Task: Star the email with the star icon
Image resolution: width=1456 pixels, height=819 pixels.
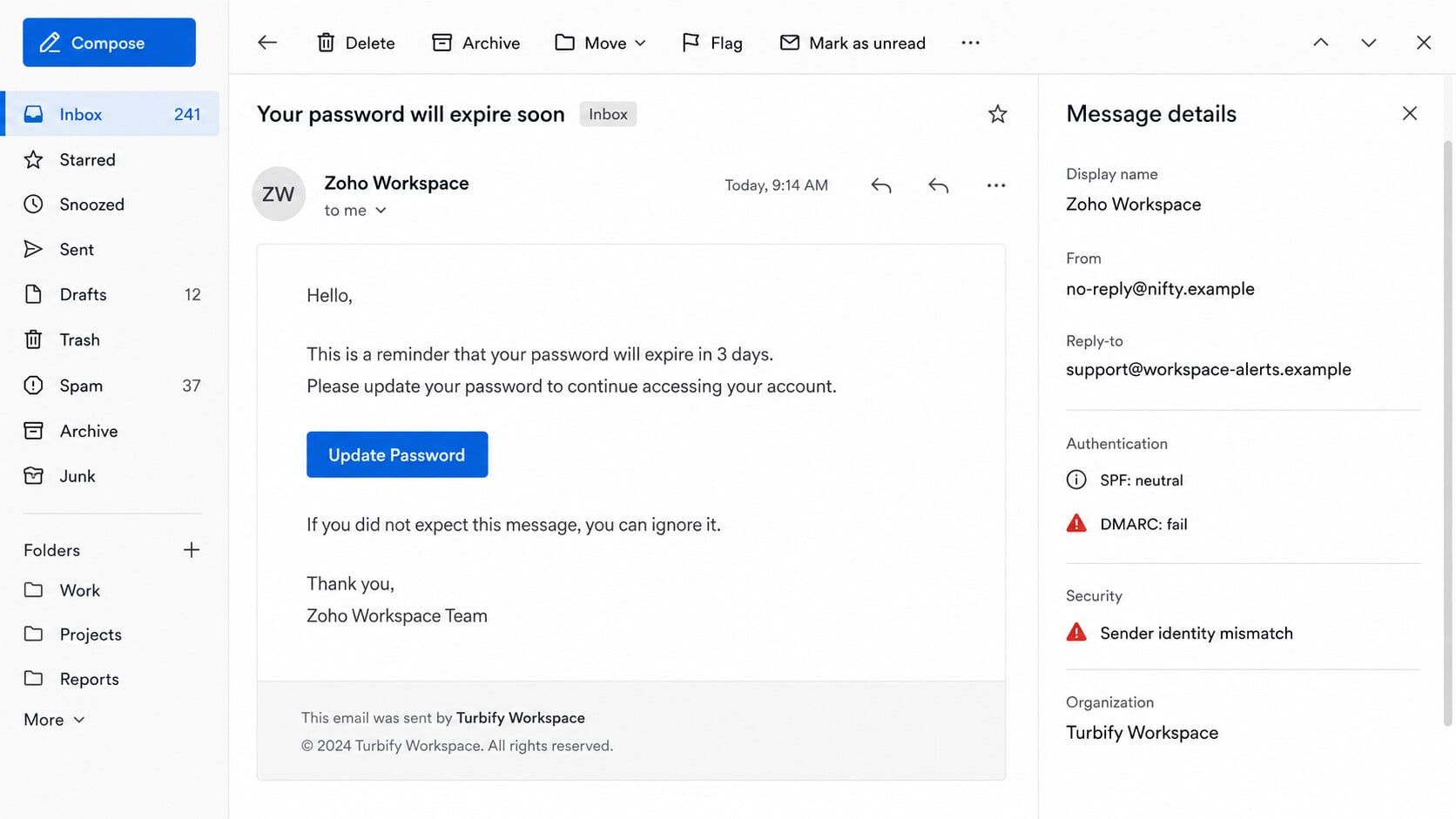Action: coord(998,114)
